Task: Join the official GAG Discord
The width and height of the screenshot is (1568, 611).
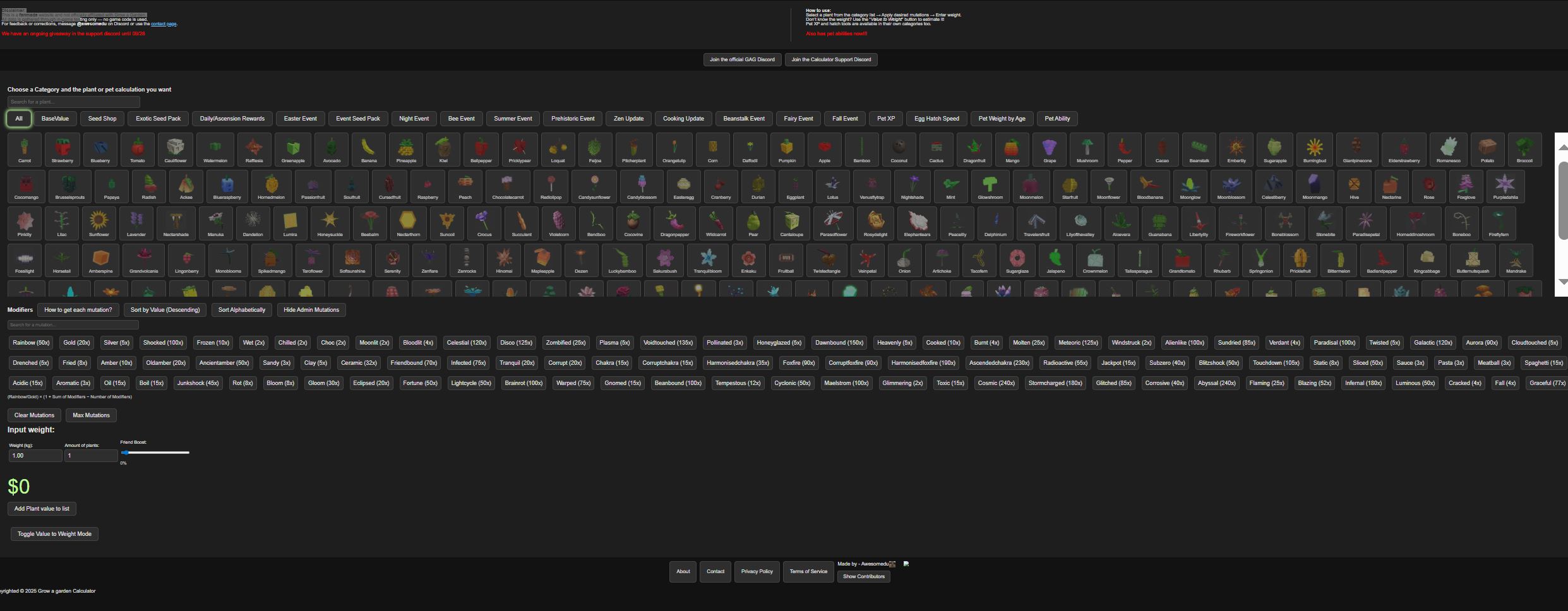Action: coord(742,59)
